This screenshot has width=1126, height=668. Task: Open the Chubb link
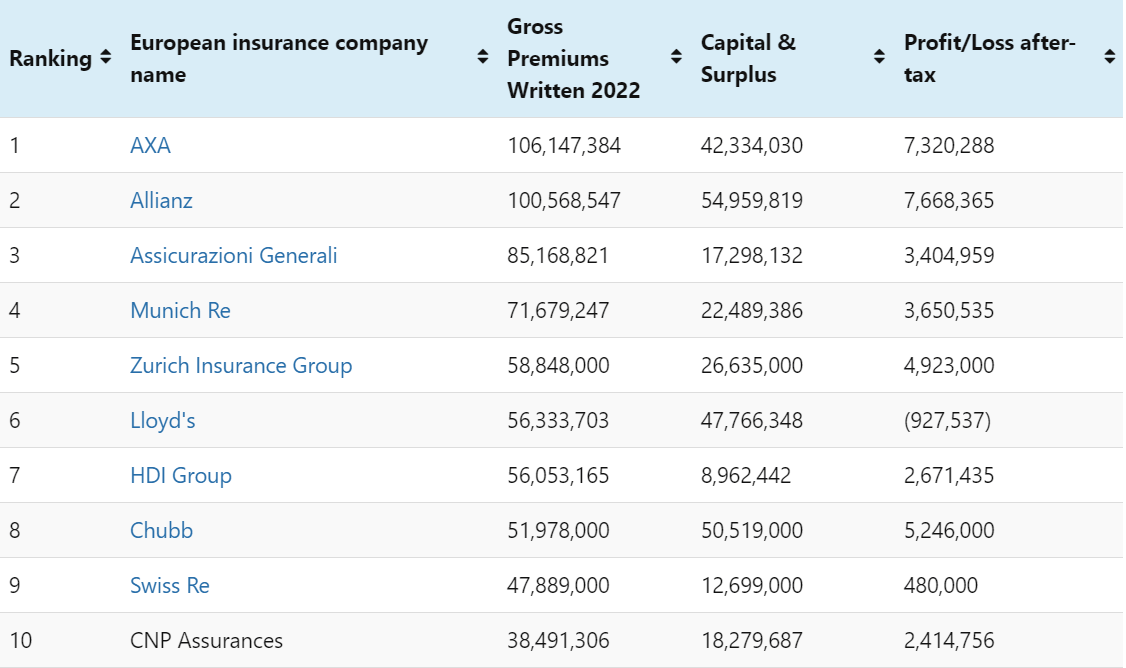click(x=161, y=531)
